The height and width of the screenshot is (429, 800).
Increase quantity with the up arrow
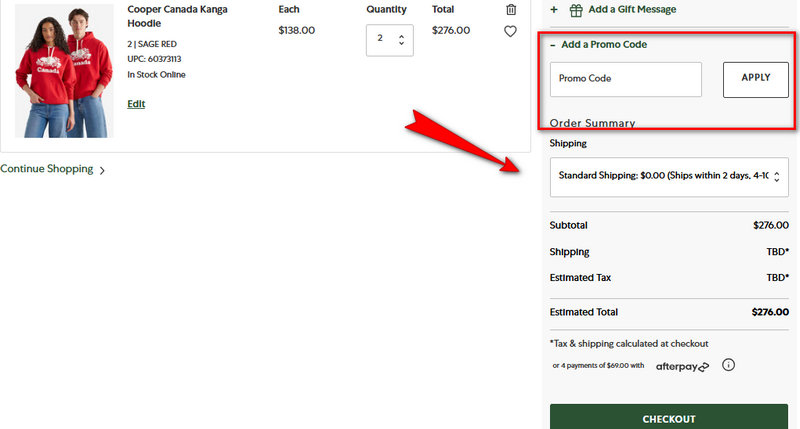coord(401,36)
